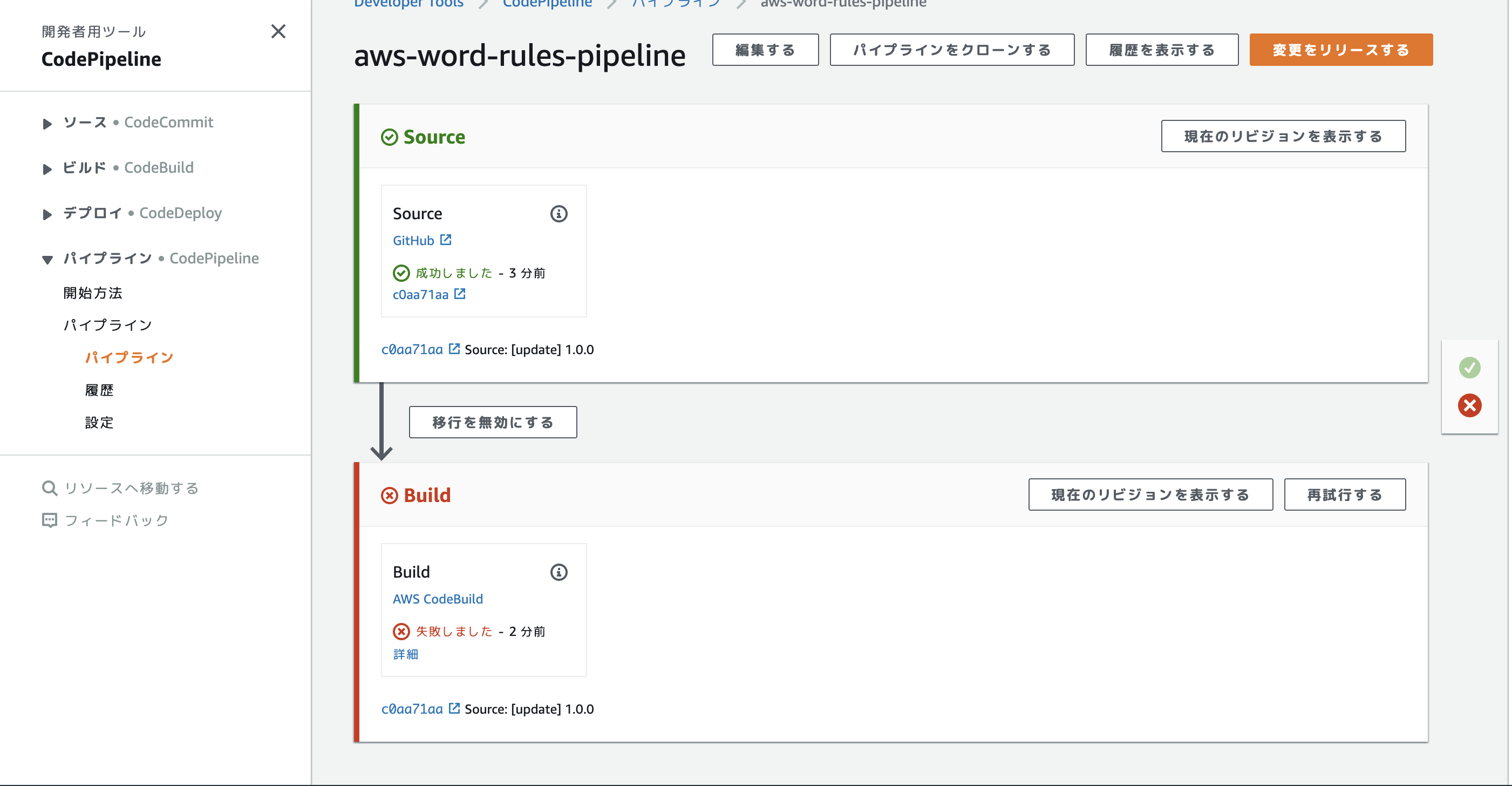Click 移行を無効にする button
The height and width of the screenshot is (786, 1512).
(x=493, y=422)
